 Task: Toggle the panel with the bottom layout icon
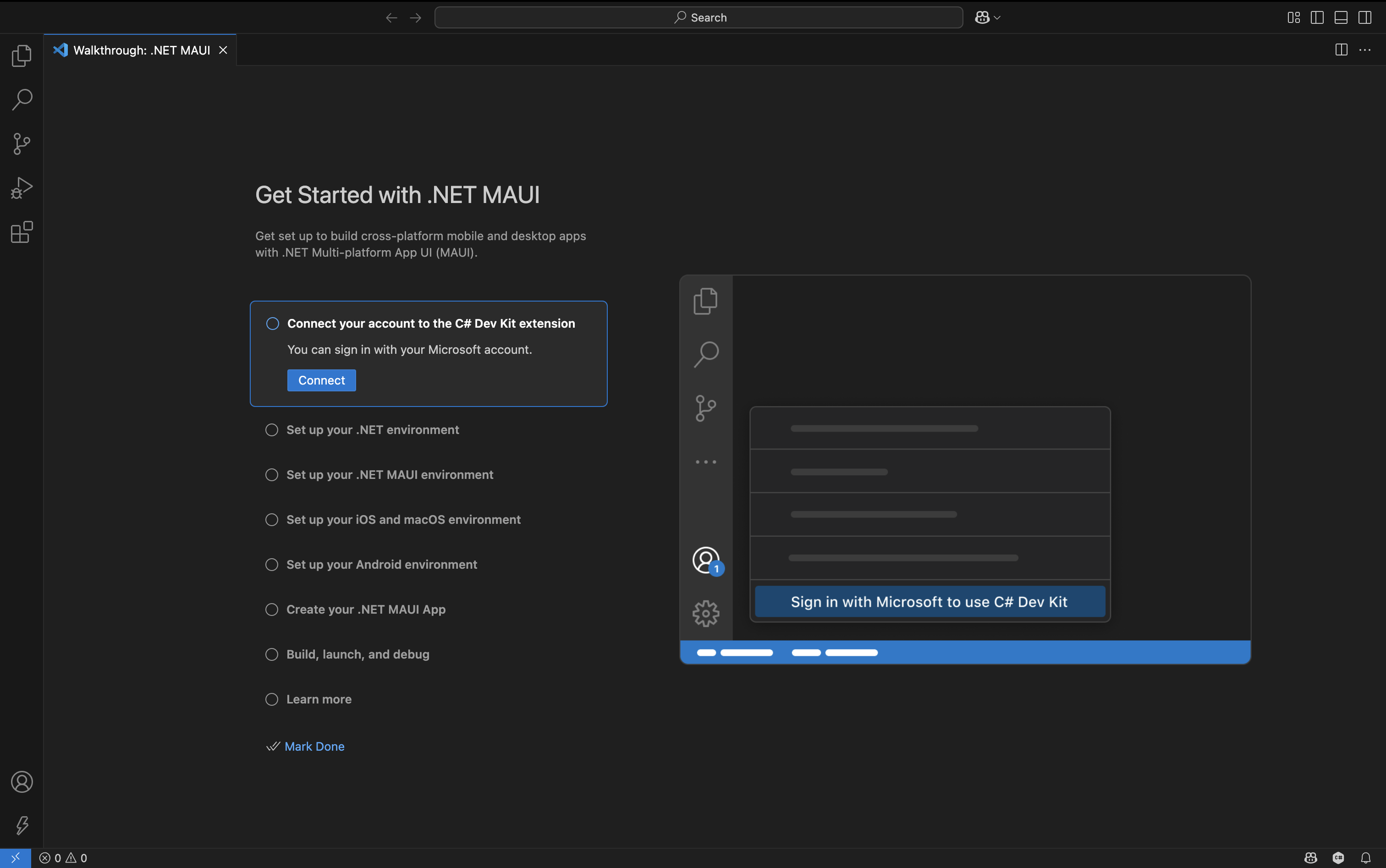pos(1341,17)
